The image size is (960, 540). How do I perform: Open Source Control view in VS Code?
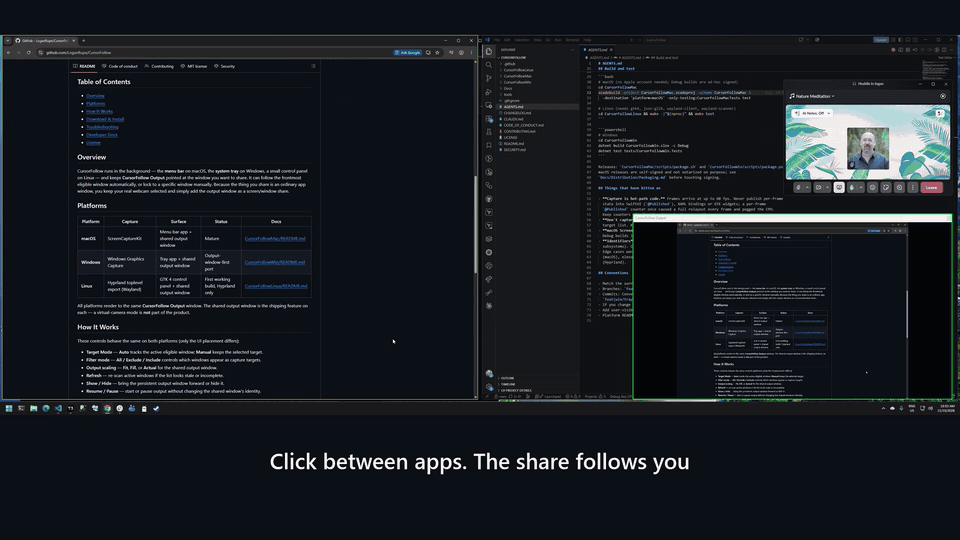click(489, 78)
